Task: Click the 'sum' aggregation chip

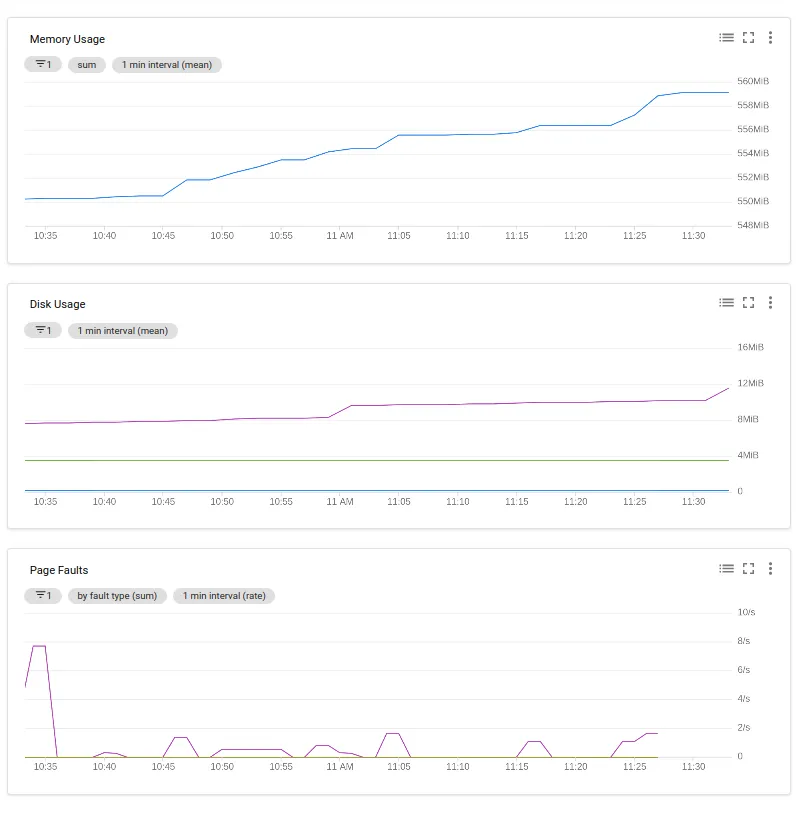Action: [87, 65]
